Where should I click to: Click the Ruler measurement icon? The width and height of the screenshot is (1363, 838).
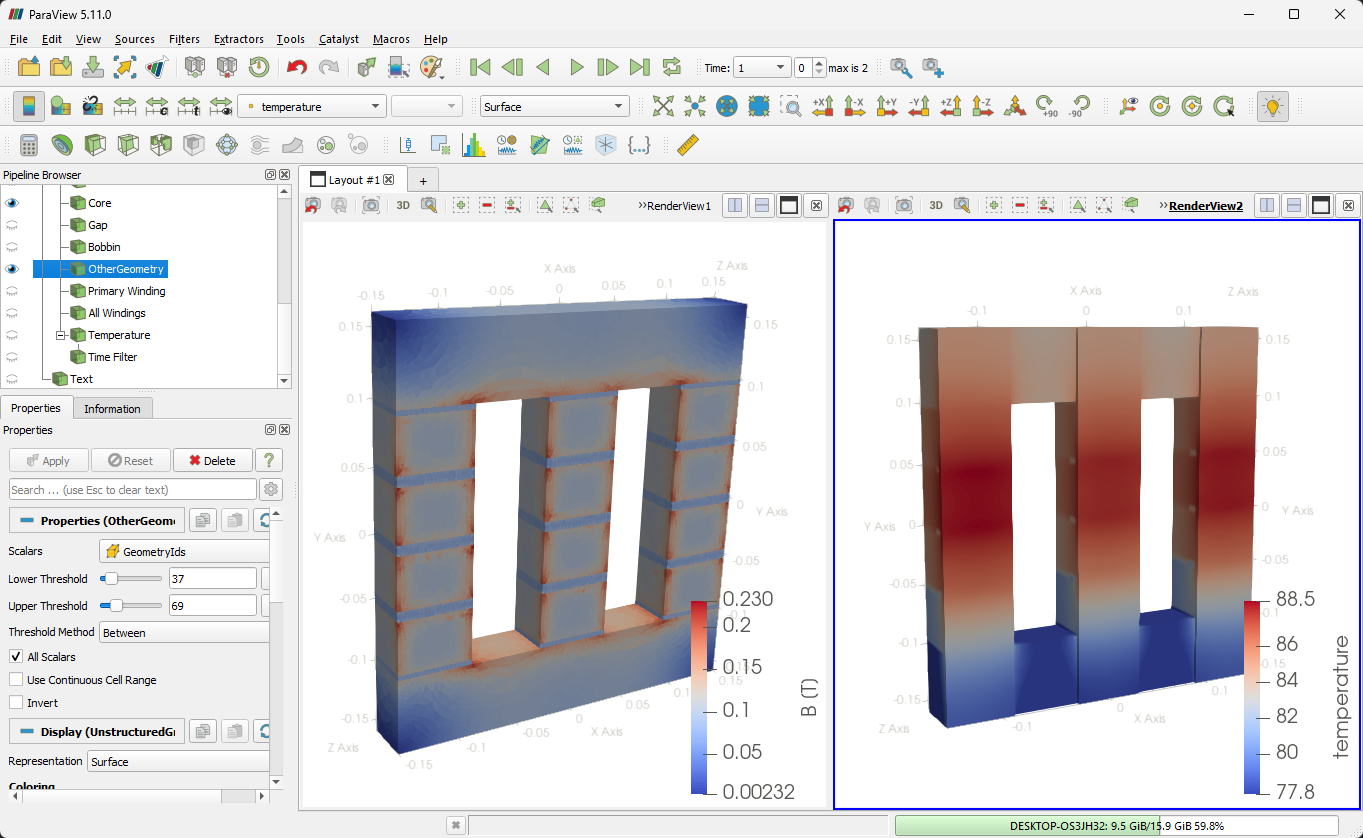point(686,145)
